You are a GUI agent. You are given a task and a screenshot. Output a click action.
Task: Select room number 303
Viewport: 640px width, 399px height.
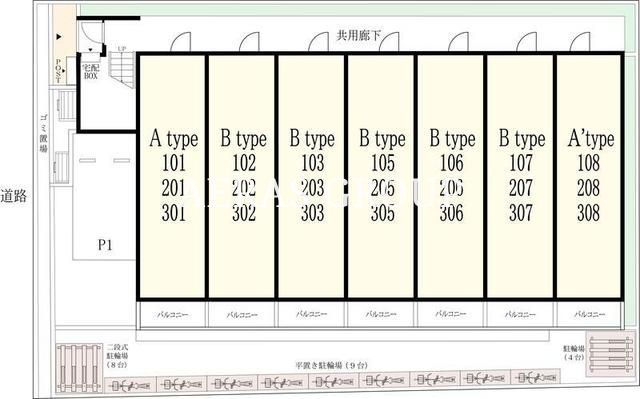[312, 213]
